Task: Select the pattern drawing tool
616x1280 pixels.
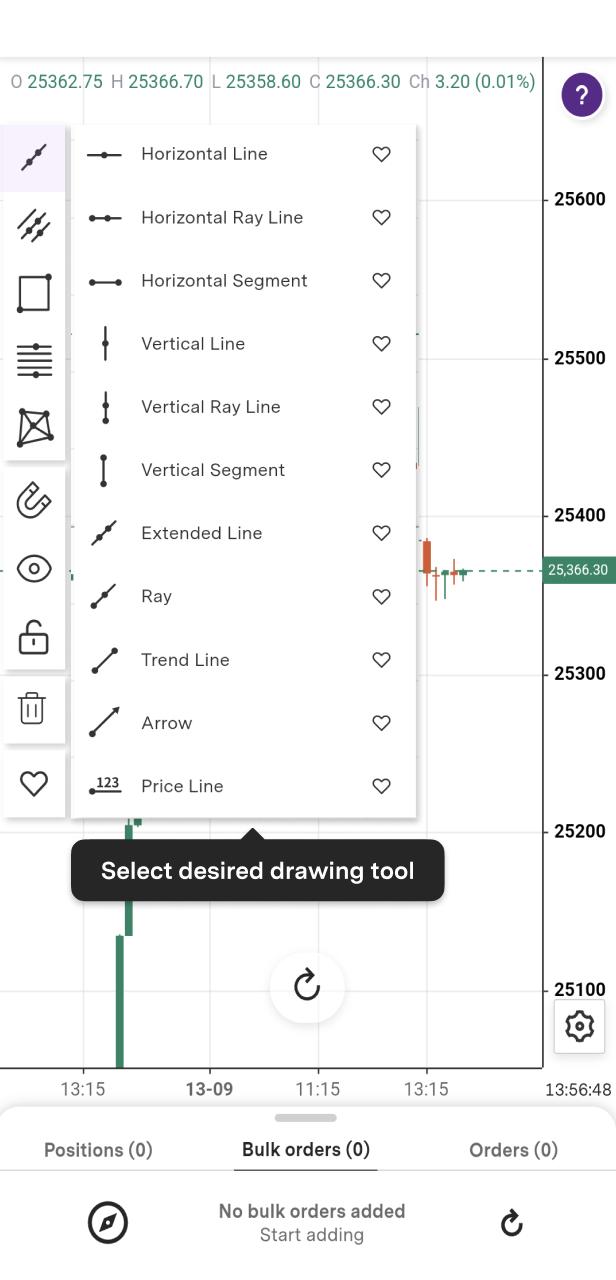Action: [x=34, y=427]
